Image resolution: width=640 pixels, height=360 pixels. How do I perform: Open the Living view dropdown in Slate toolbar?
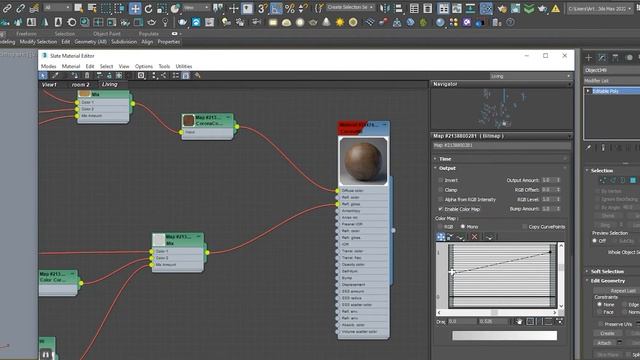531,76
